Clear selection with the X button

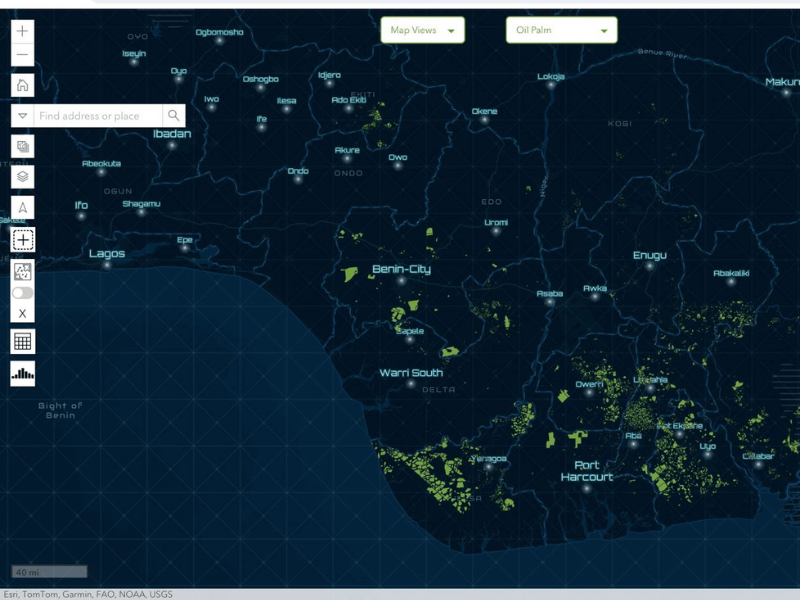tap(22, 314)
